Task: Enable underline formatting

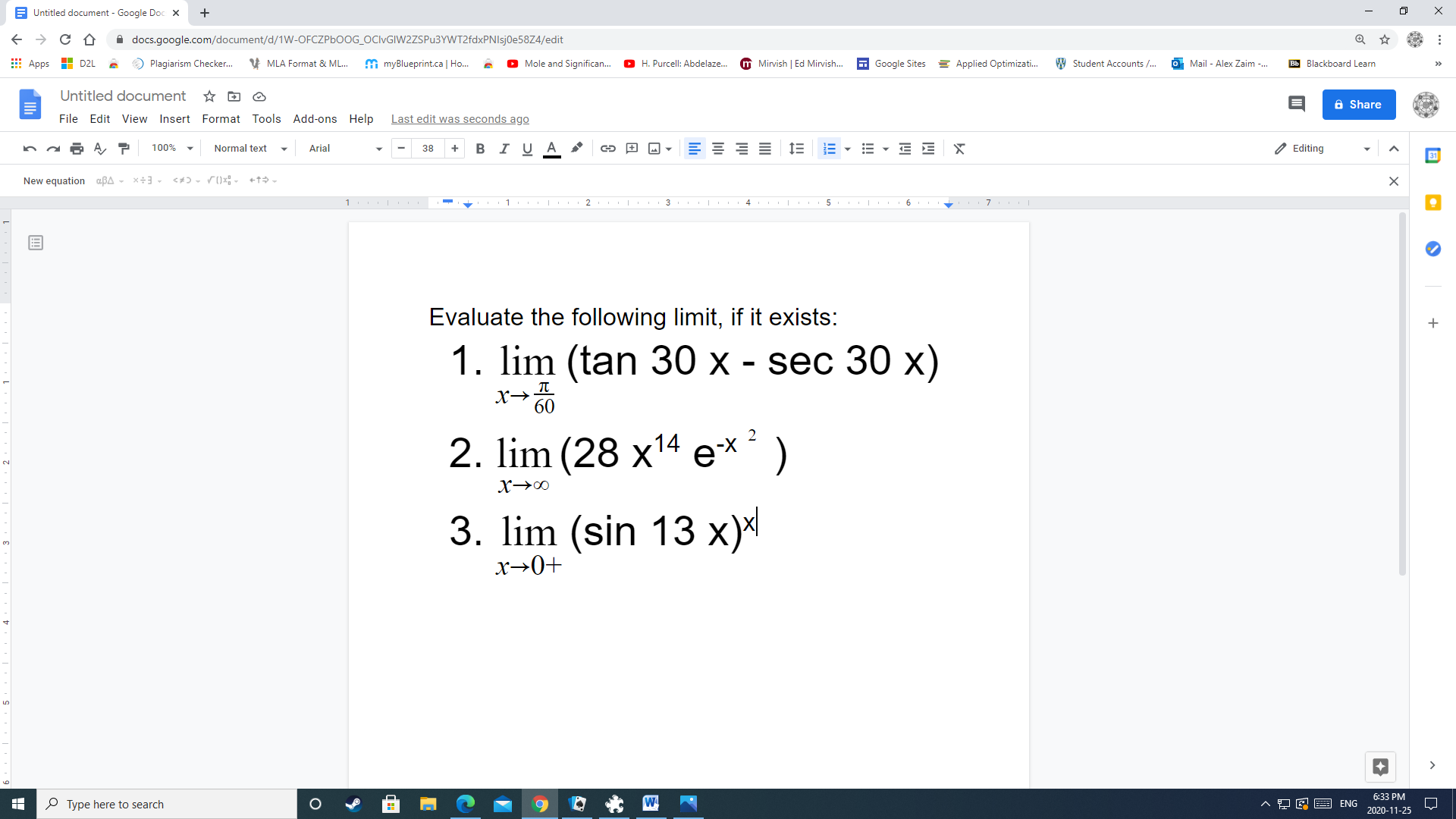Action: (x=527, y=148)
